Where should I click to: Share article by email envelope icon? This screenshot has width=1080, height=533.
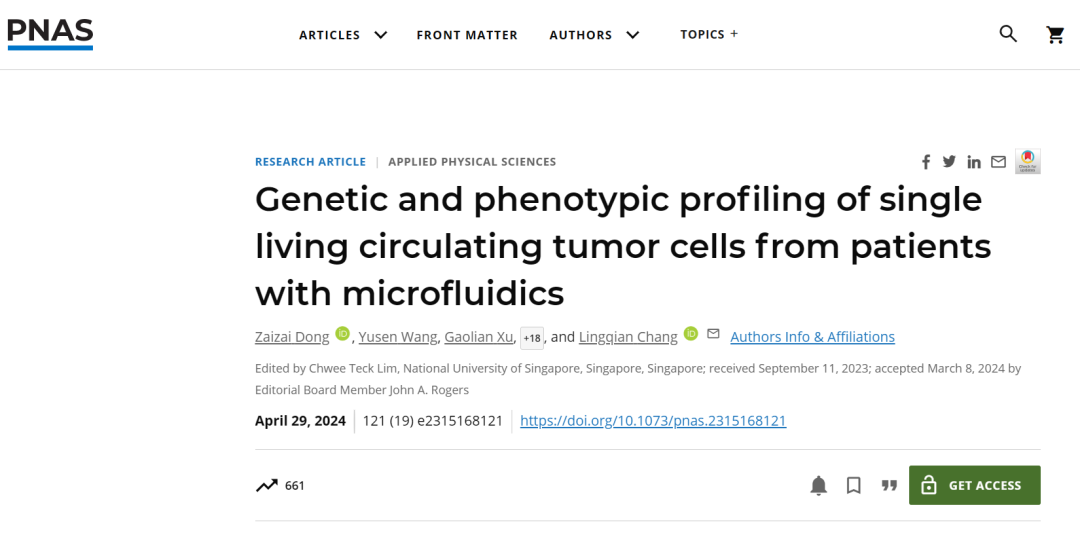point(998,162)
